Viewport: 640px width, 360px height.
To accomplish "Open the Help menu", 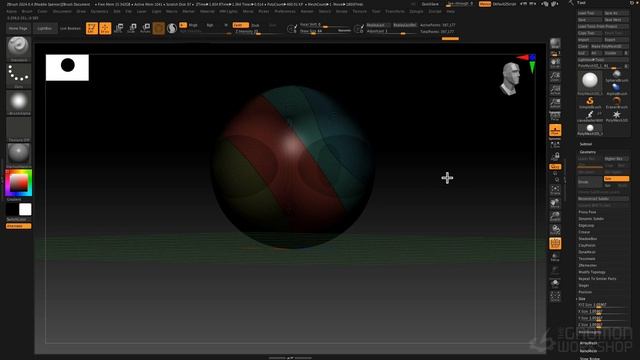I will [x=450, y=11].
